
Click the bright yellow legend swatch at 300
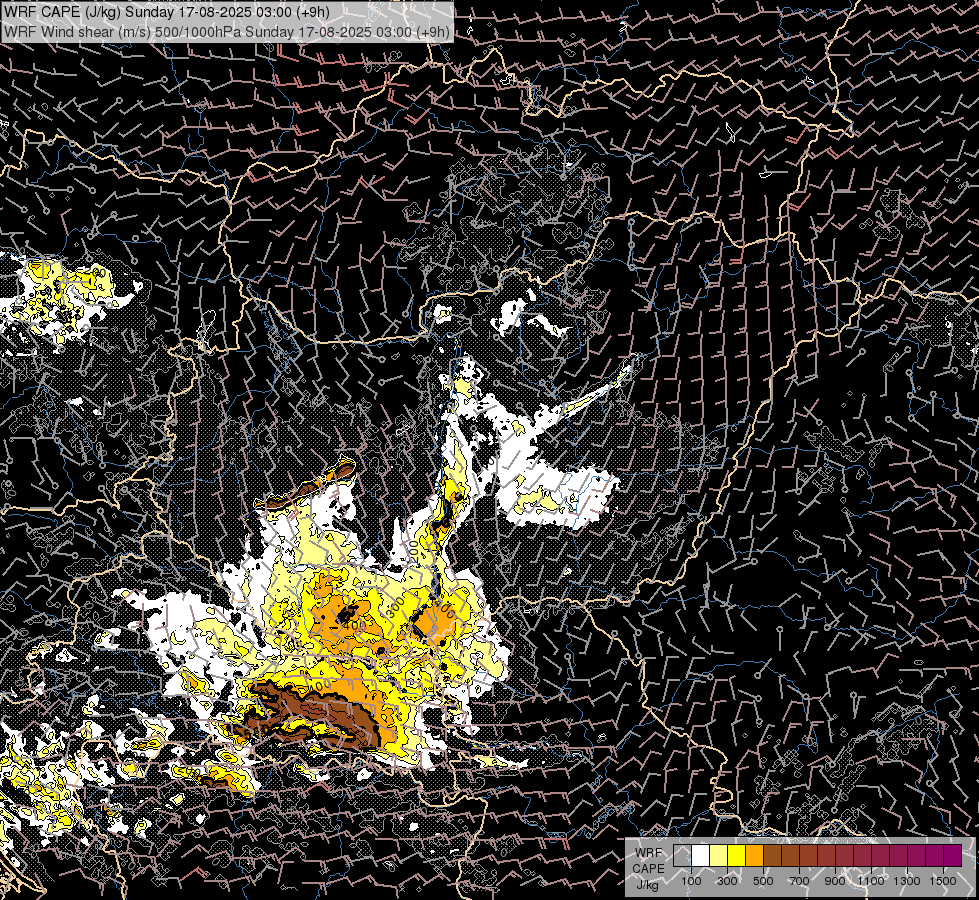736,855
